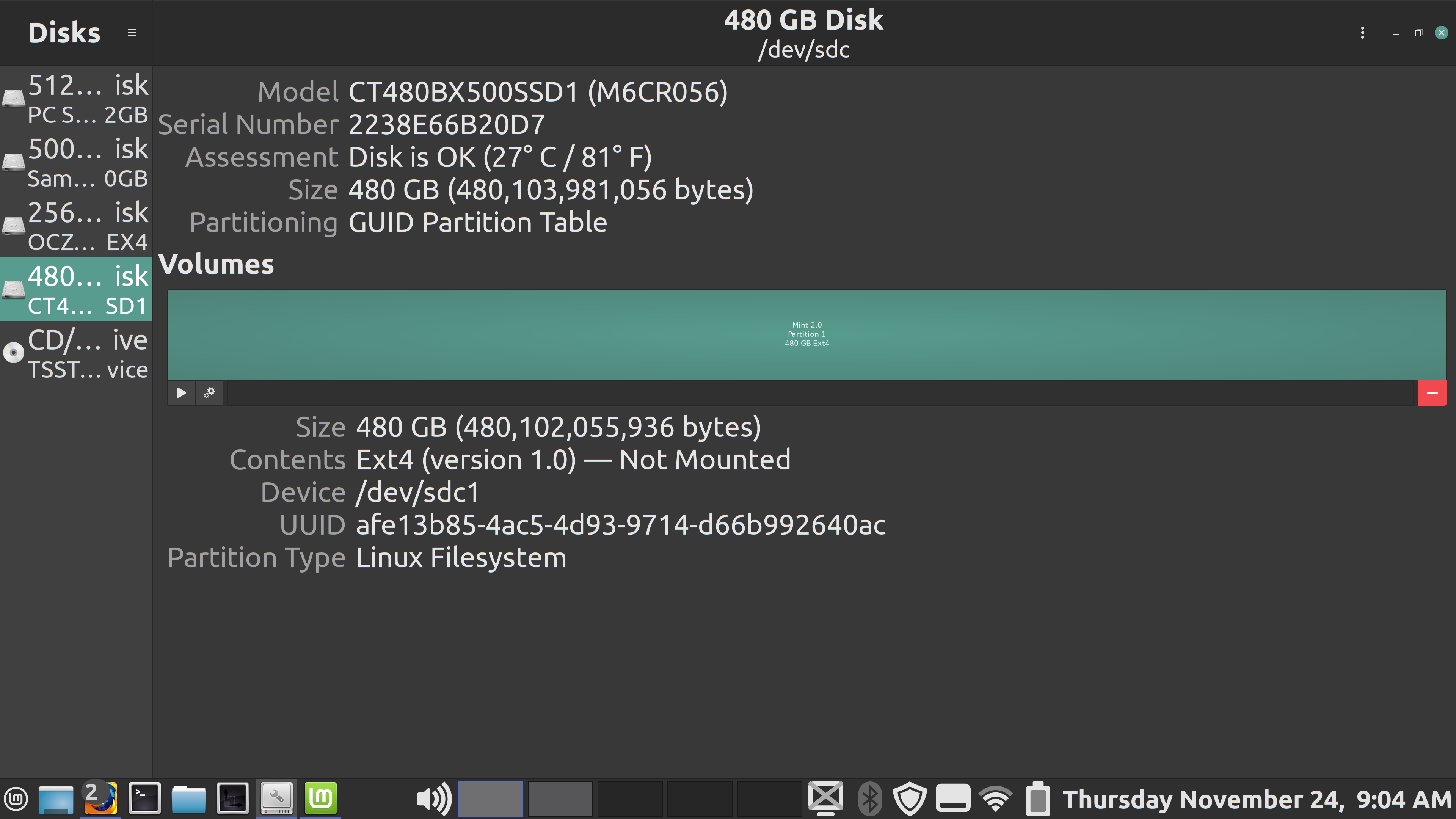Close the Disks window
This screenshot has height=819, width=1456.
(1441, 33)
